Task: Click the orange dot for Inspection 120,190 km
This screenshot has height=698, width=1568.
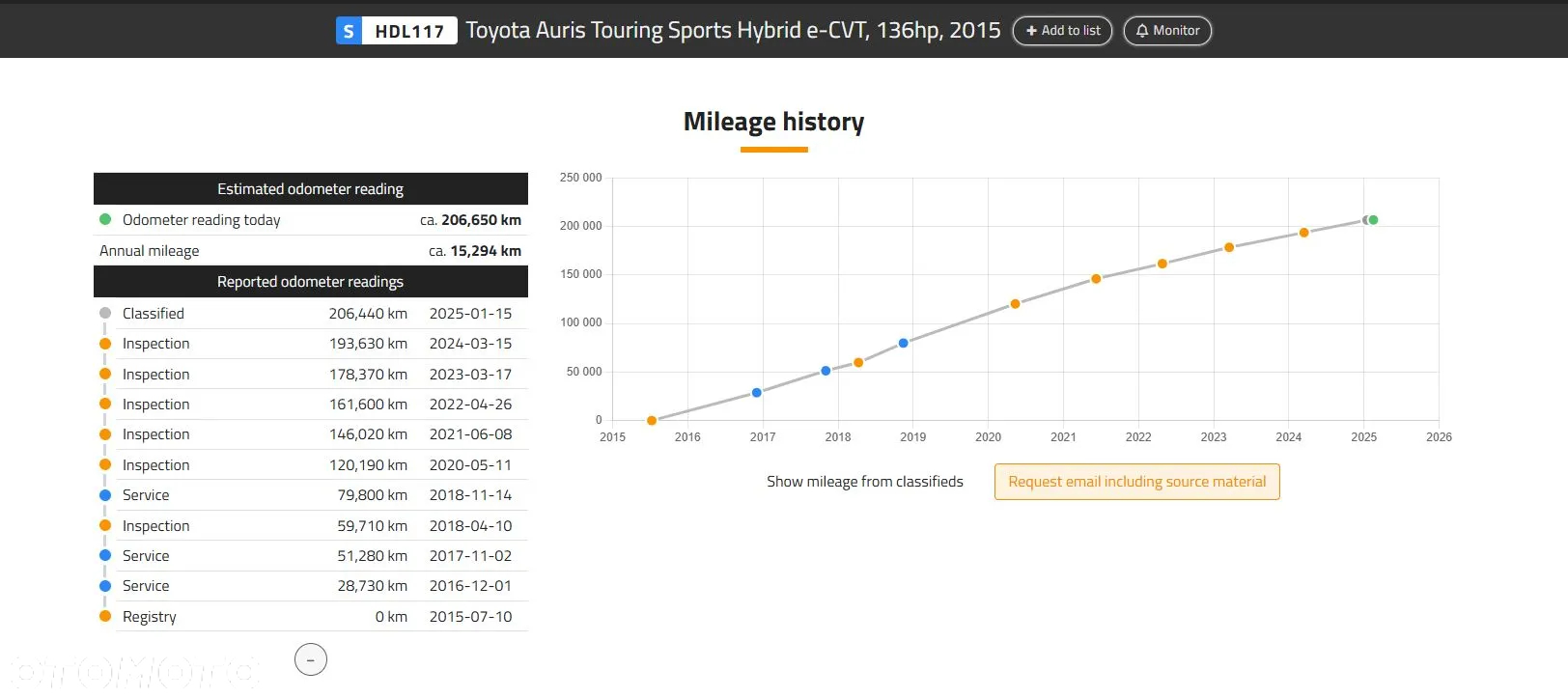Action: 105,464
